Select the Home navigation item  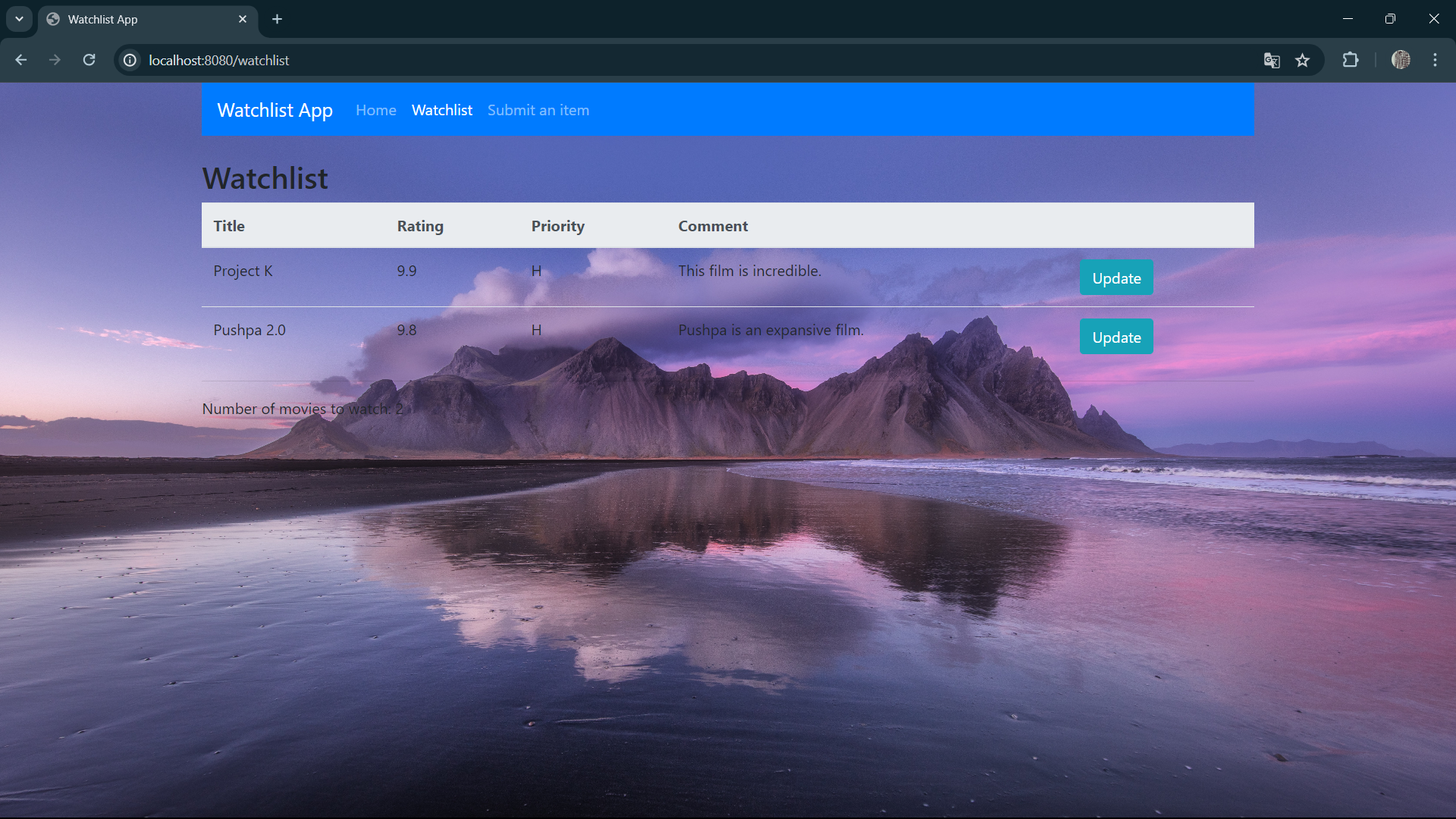click(375, 110)
